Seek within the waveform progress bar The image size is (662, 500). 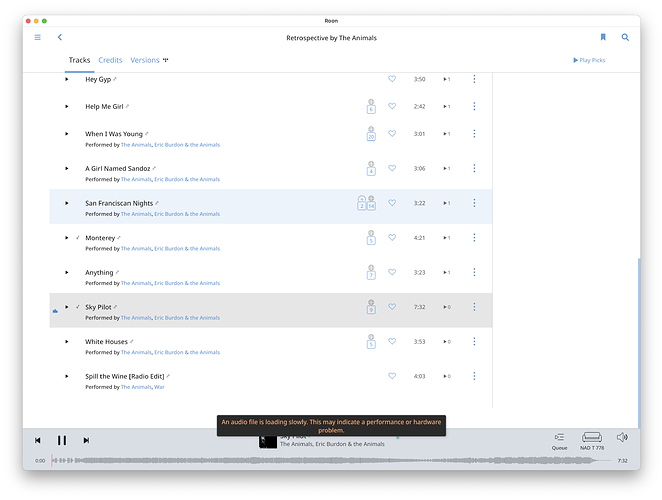tap(331, 460)
